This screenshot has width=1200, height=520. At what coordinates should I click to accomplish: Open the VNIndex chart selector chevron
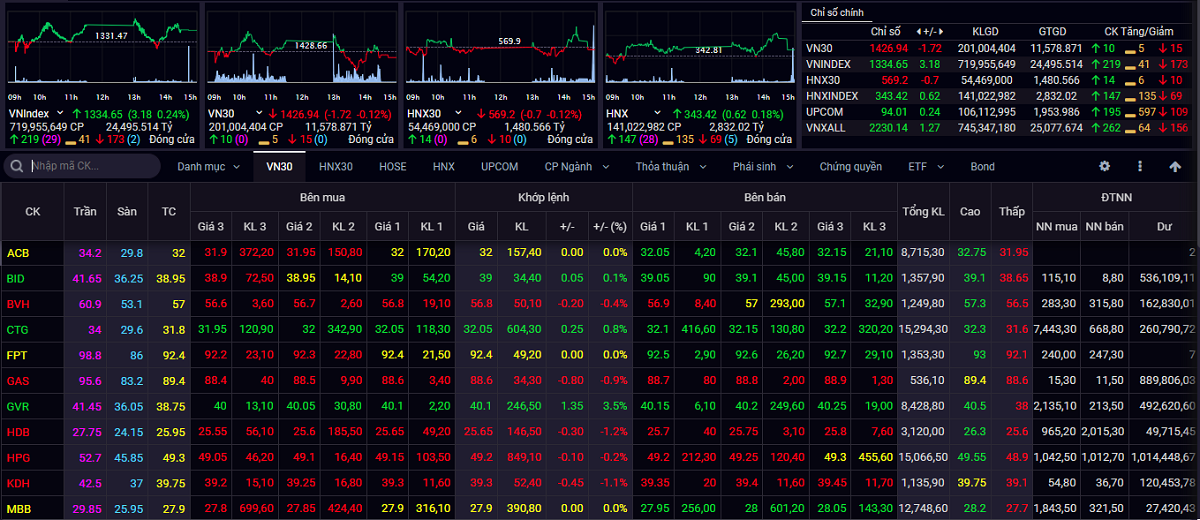[x=60, y=114]
